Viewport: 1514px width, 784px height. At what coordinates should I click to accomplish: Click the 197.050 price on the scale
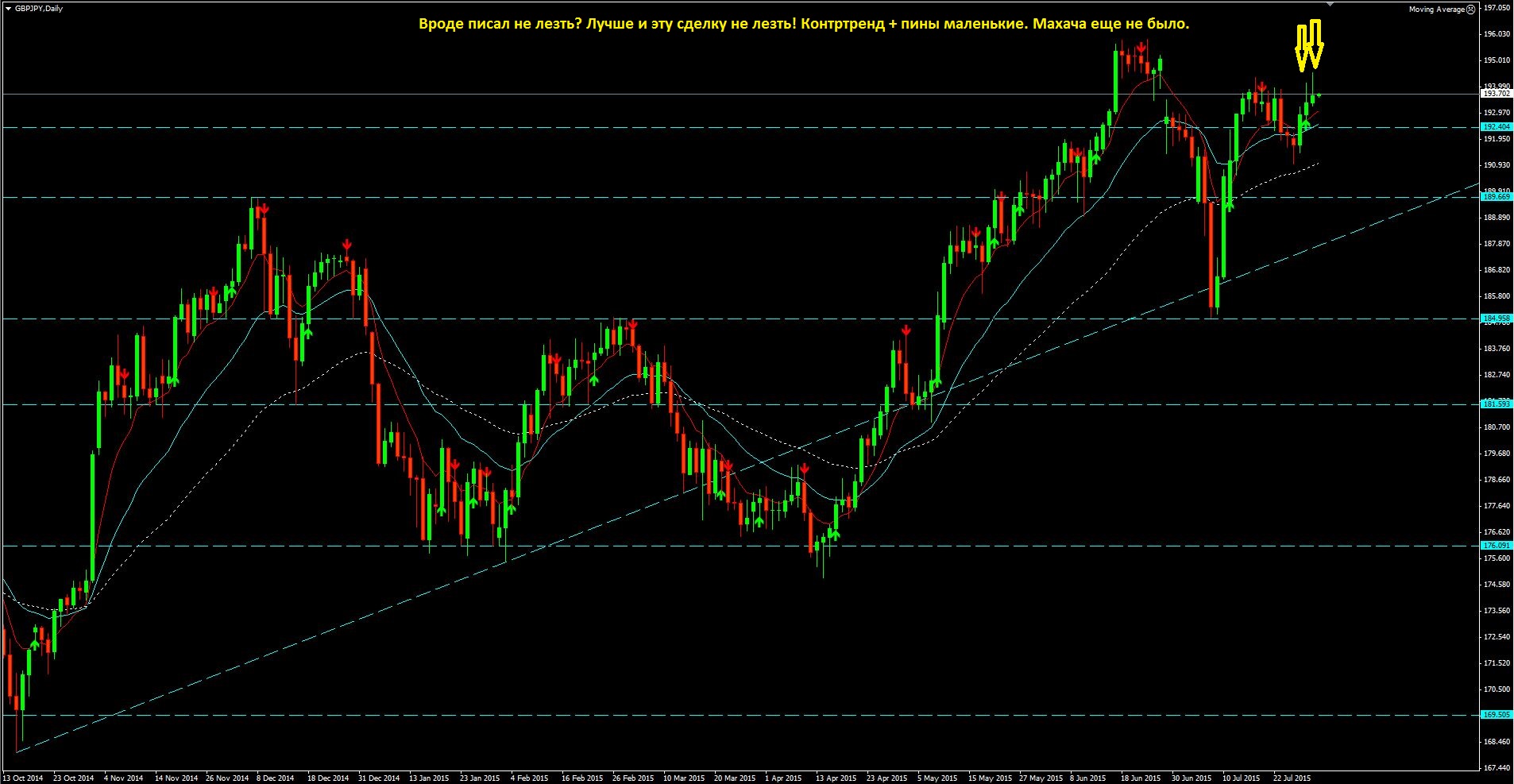pyautogui.click(x=1497, y=8)
